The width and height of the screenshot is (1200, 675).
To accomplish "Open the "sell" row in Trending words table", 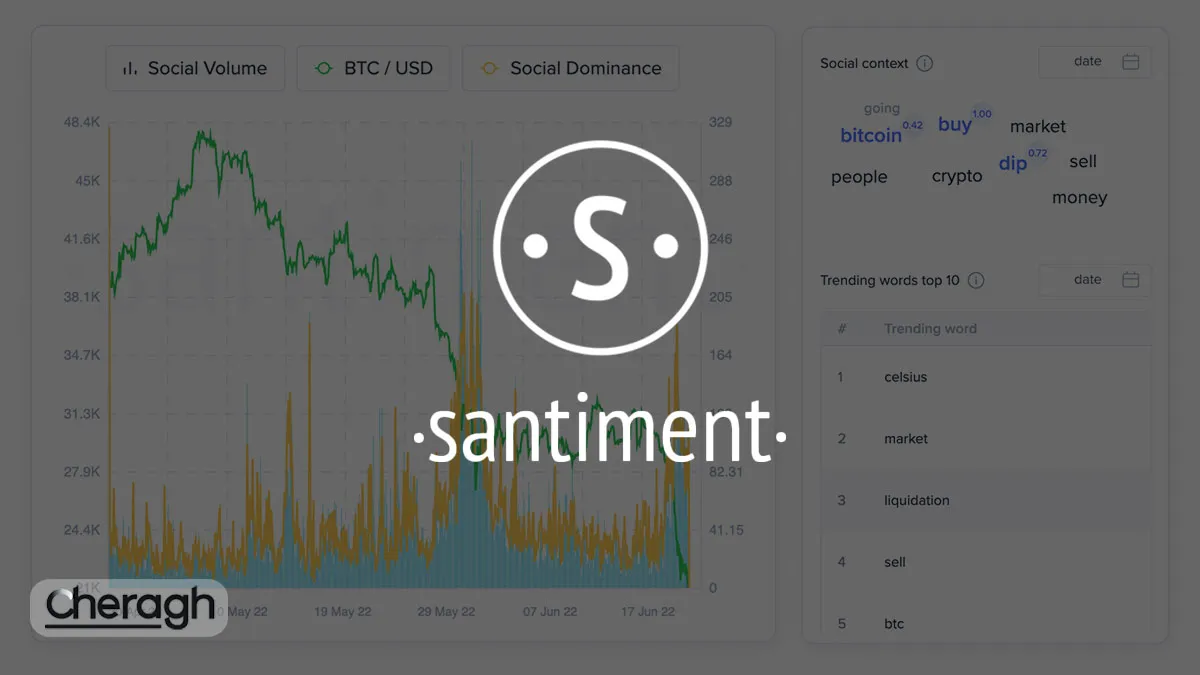I will coord(986,562).
